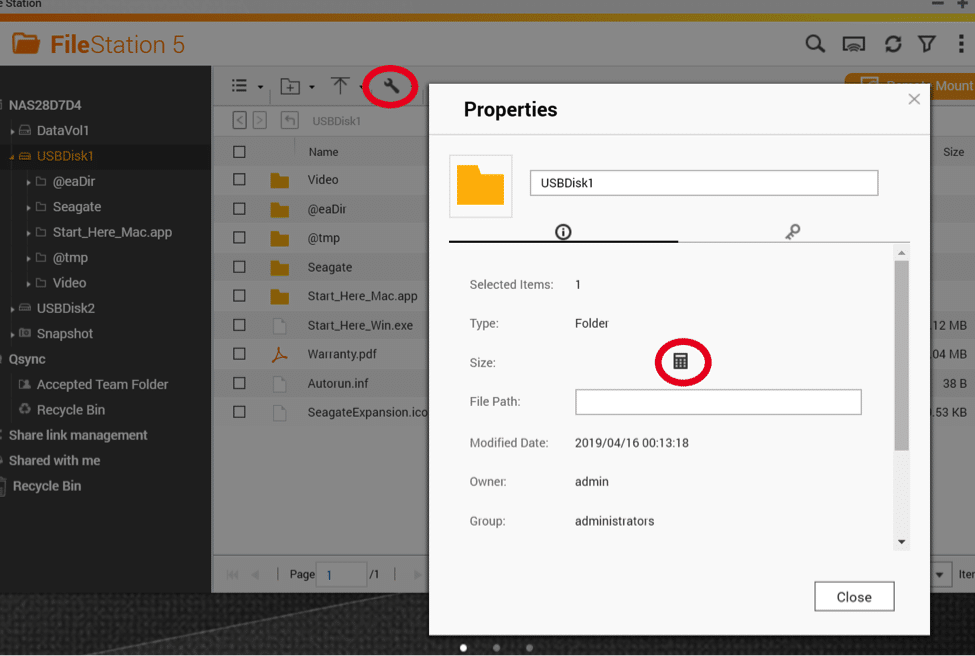Expand the DataVol1 tree node
This screenshot has width=975, height=656.
click(x=12, y=131)
